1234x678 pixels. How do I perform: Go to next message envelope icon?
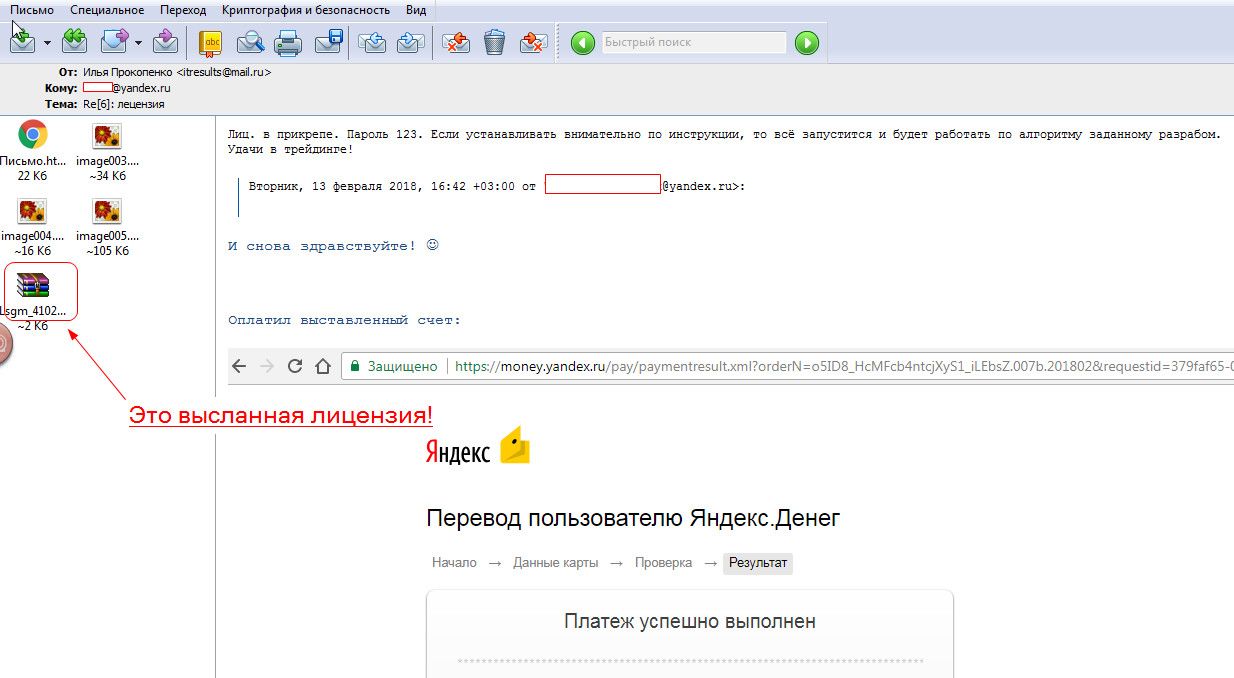tap(410, 42)
